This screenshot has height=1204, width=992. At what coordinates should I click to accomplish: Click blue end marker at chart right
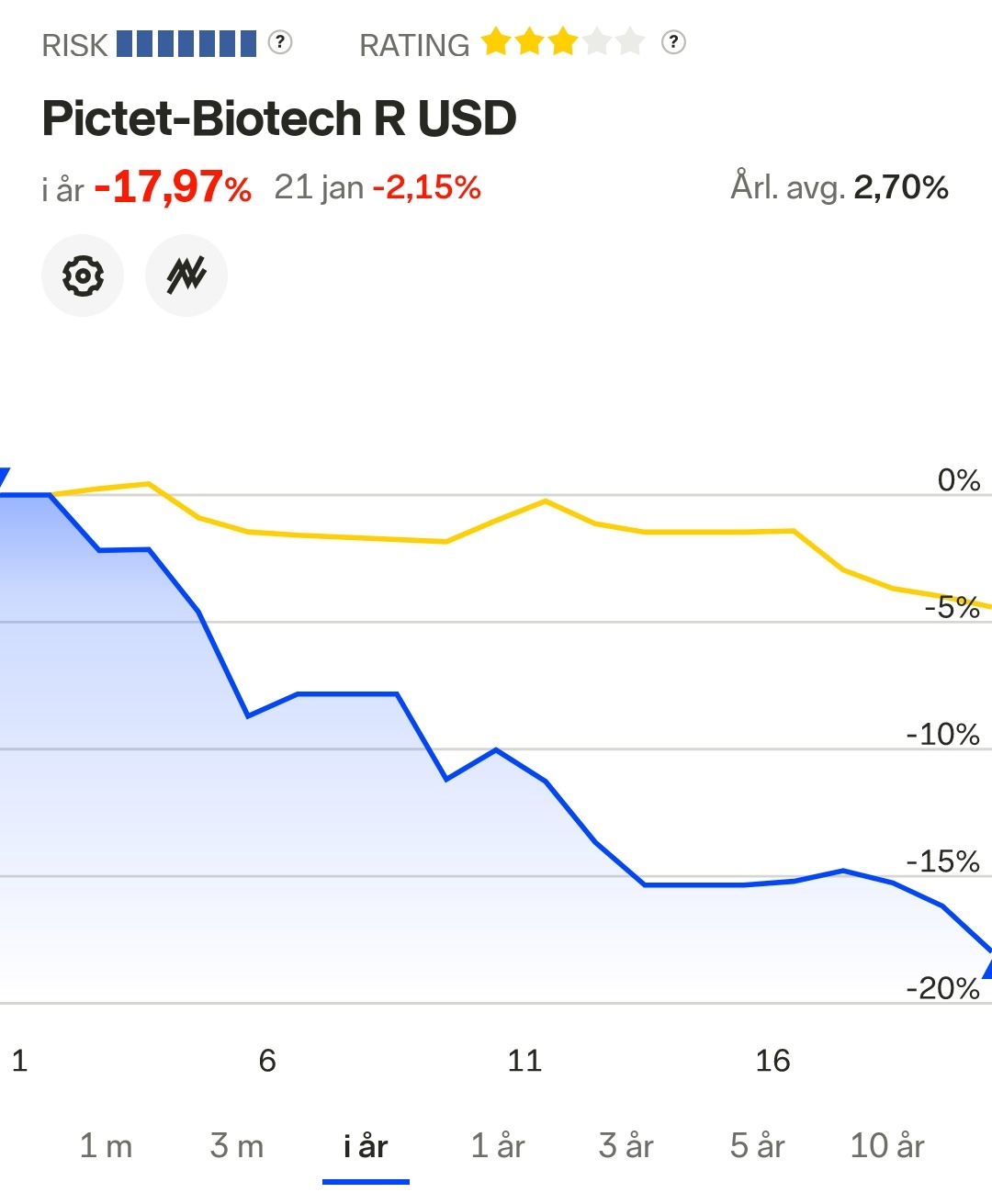pyautogui.click(x=986, y=968)
